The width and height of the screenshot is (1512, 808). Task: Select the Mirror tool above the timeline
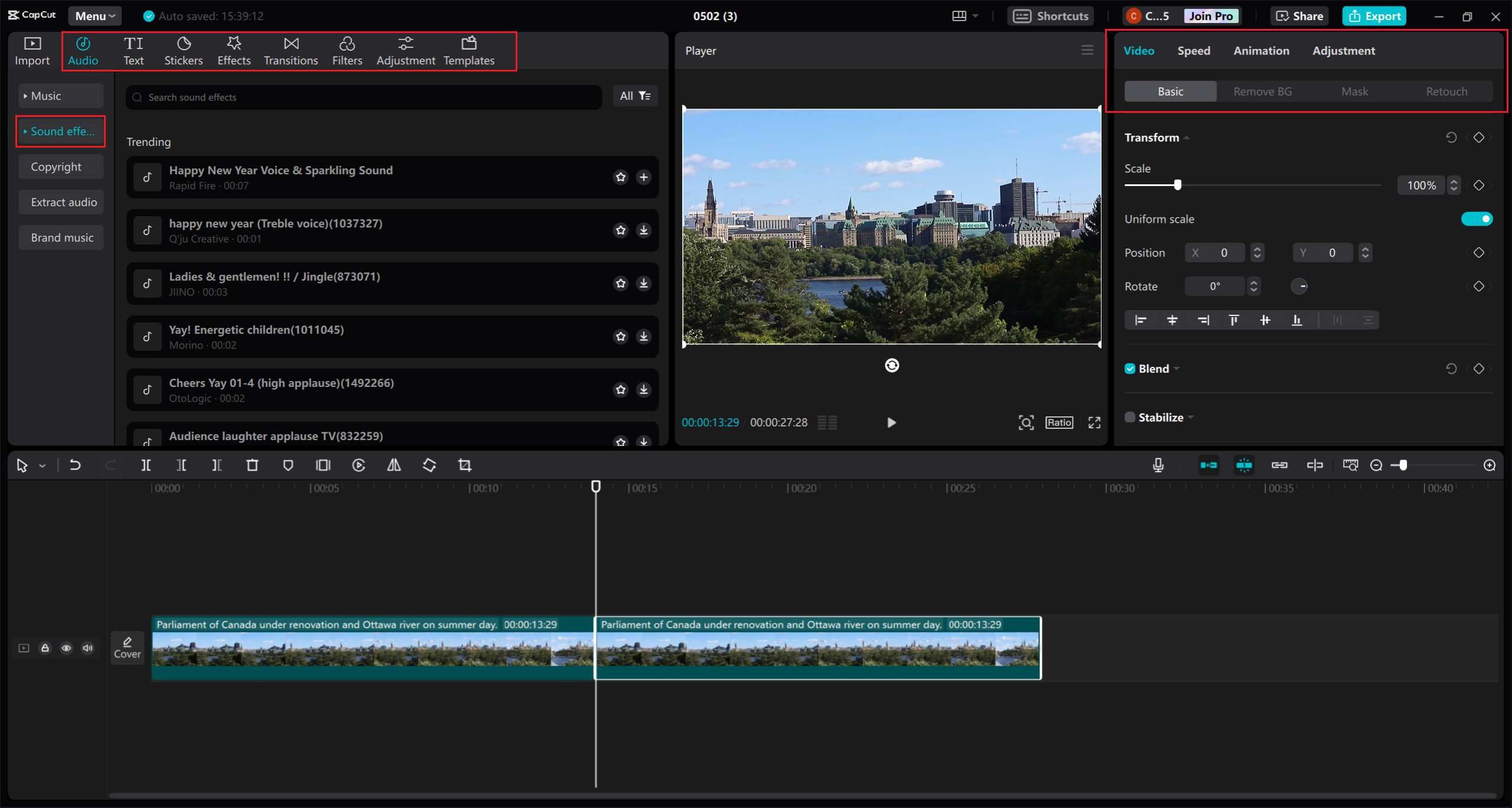click(x=394, y=465)
